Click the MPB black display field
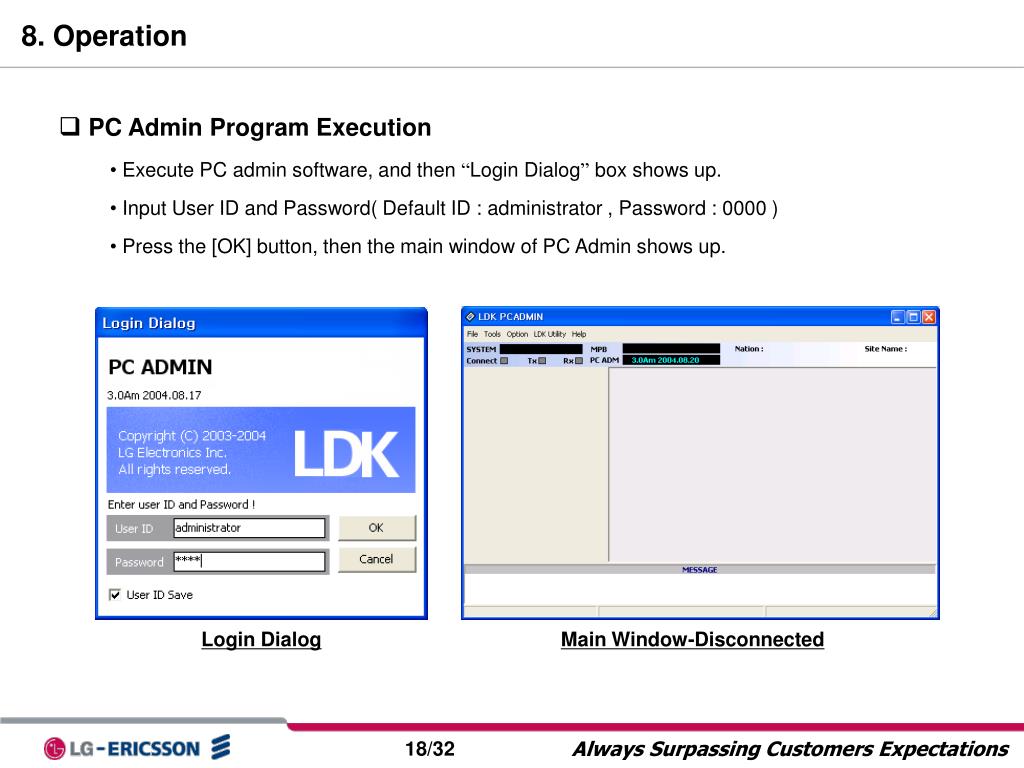 tap(671, 349)
